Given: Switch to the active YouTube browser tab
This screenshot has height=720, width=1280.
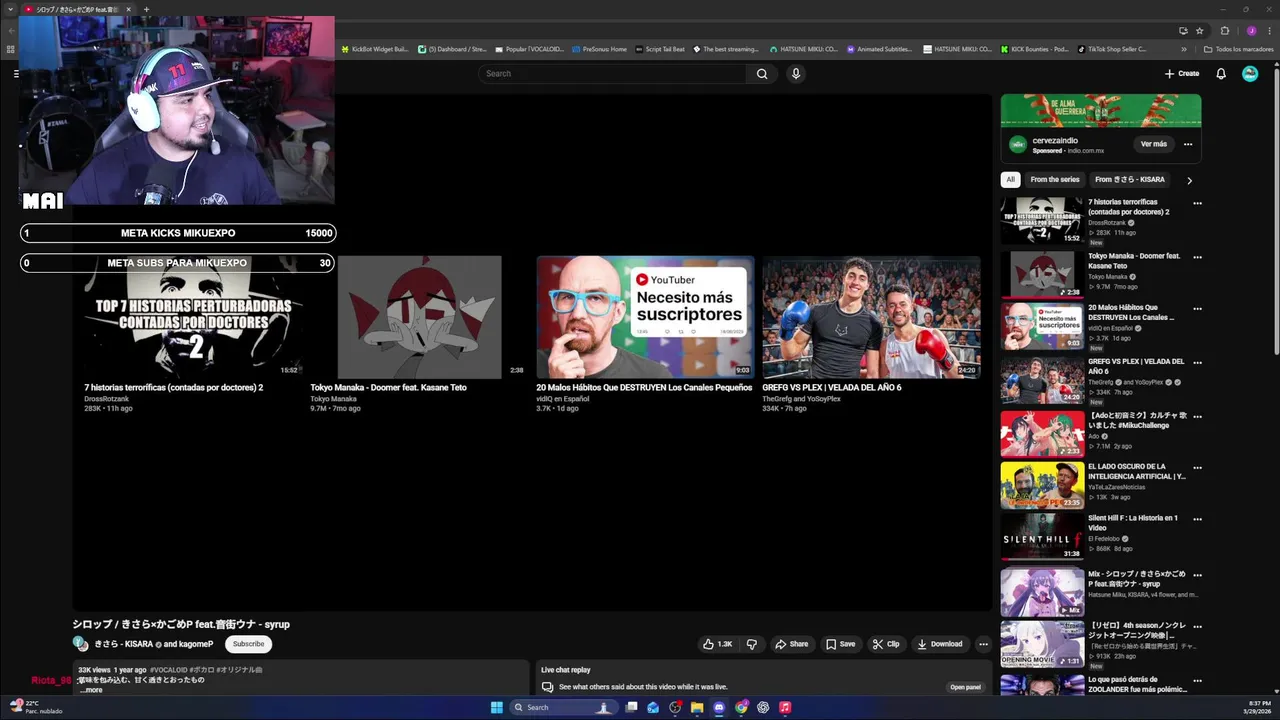Looking at the screenshot, I should point(77,9).
